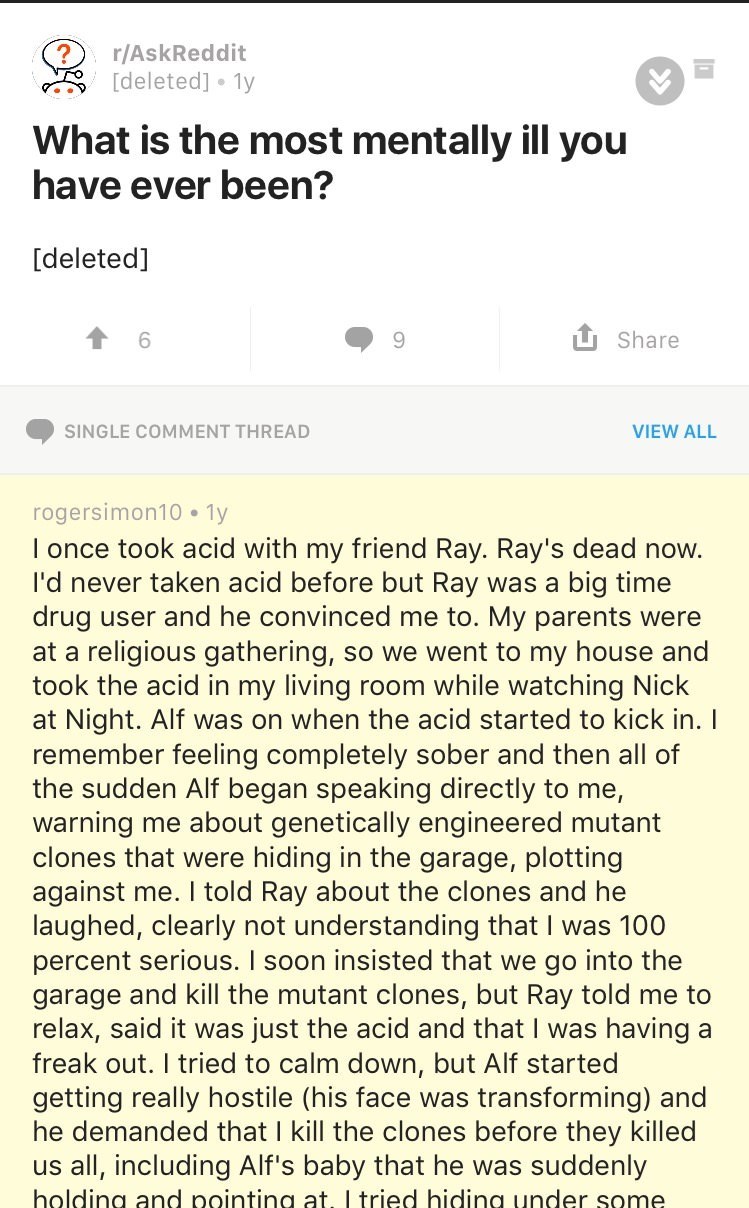Tap the post's 1y timestamp
The height and width of the screenshot is (1208, 749).
pyautogui.click(x=244, y=81)
